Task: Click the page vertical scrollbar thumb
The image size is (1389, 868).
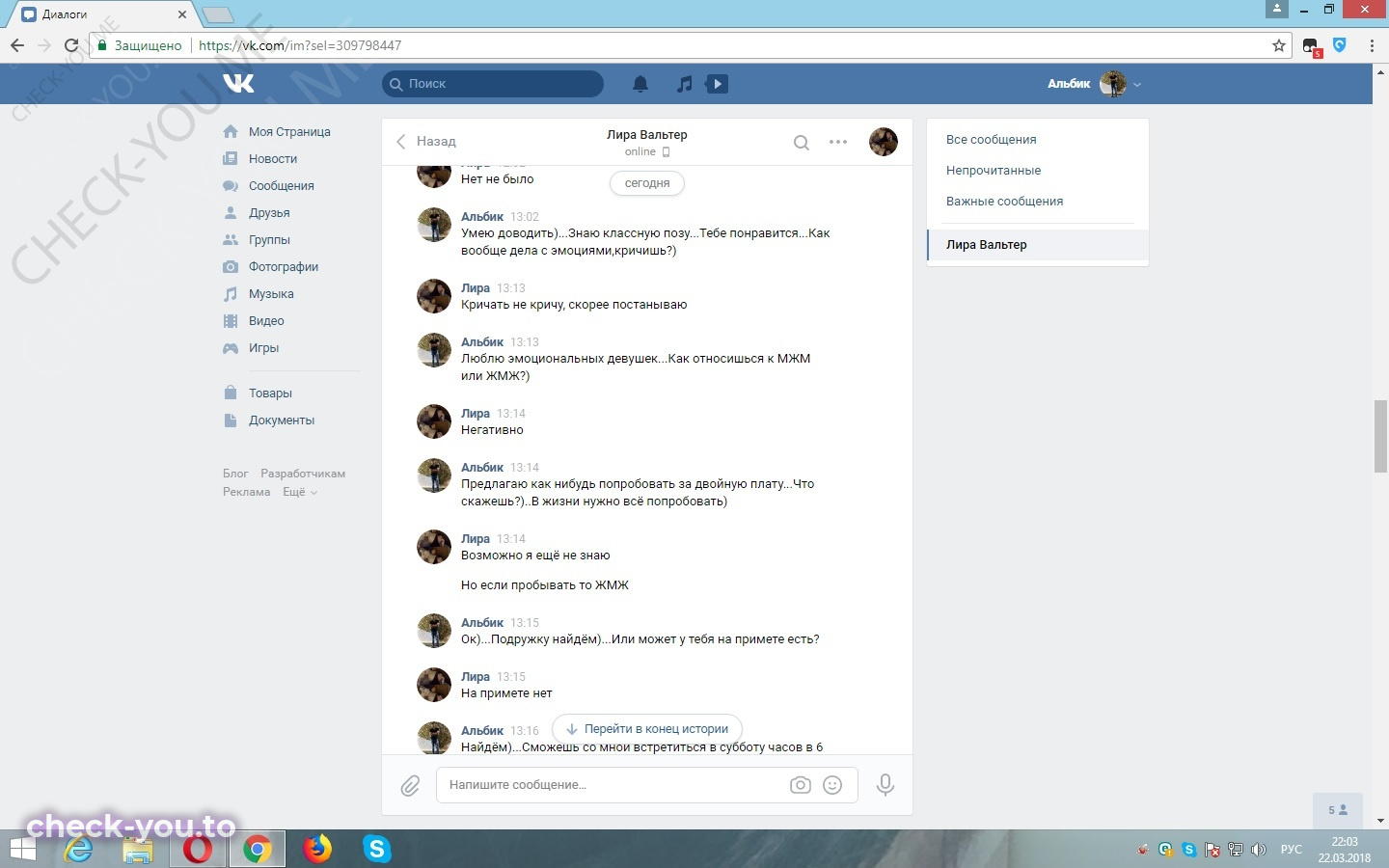Action: [x=1380, y=436]
